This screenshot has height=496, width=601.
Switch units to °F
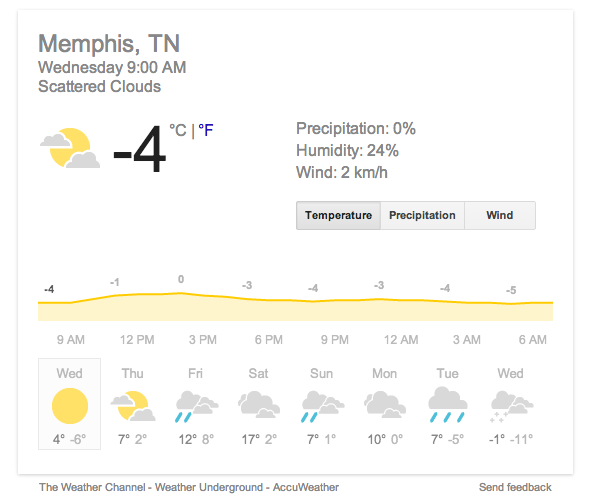click(x=206, y=130)
